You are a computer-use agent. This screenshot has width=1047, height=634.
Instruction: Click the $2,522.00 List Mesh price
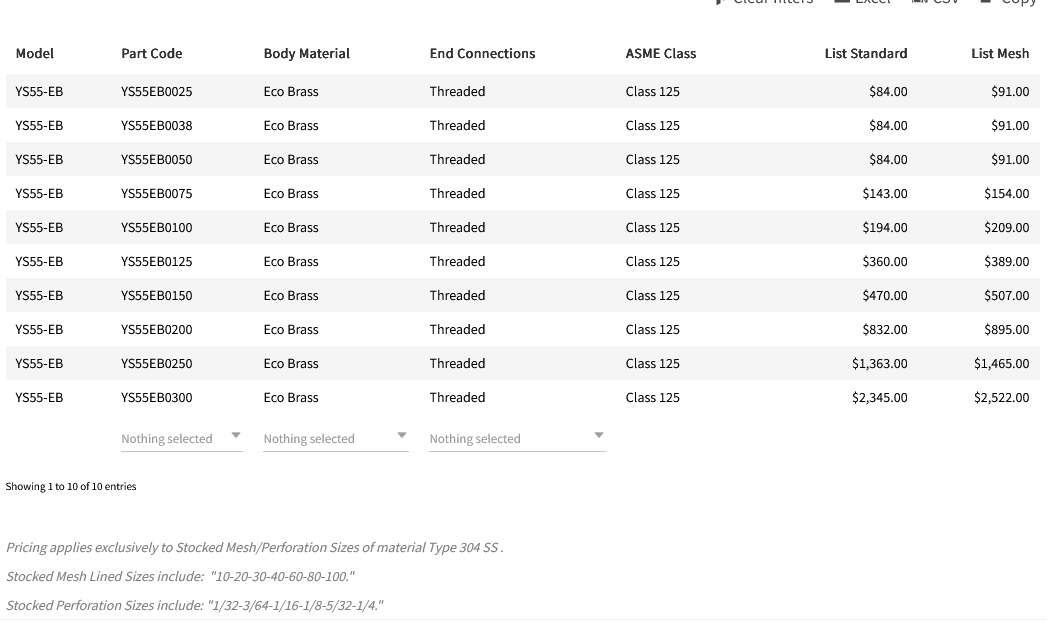pos(1001,398)
